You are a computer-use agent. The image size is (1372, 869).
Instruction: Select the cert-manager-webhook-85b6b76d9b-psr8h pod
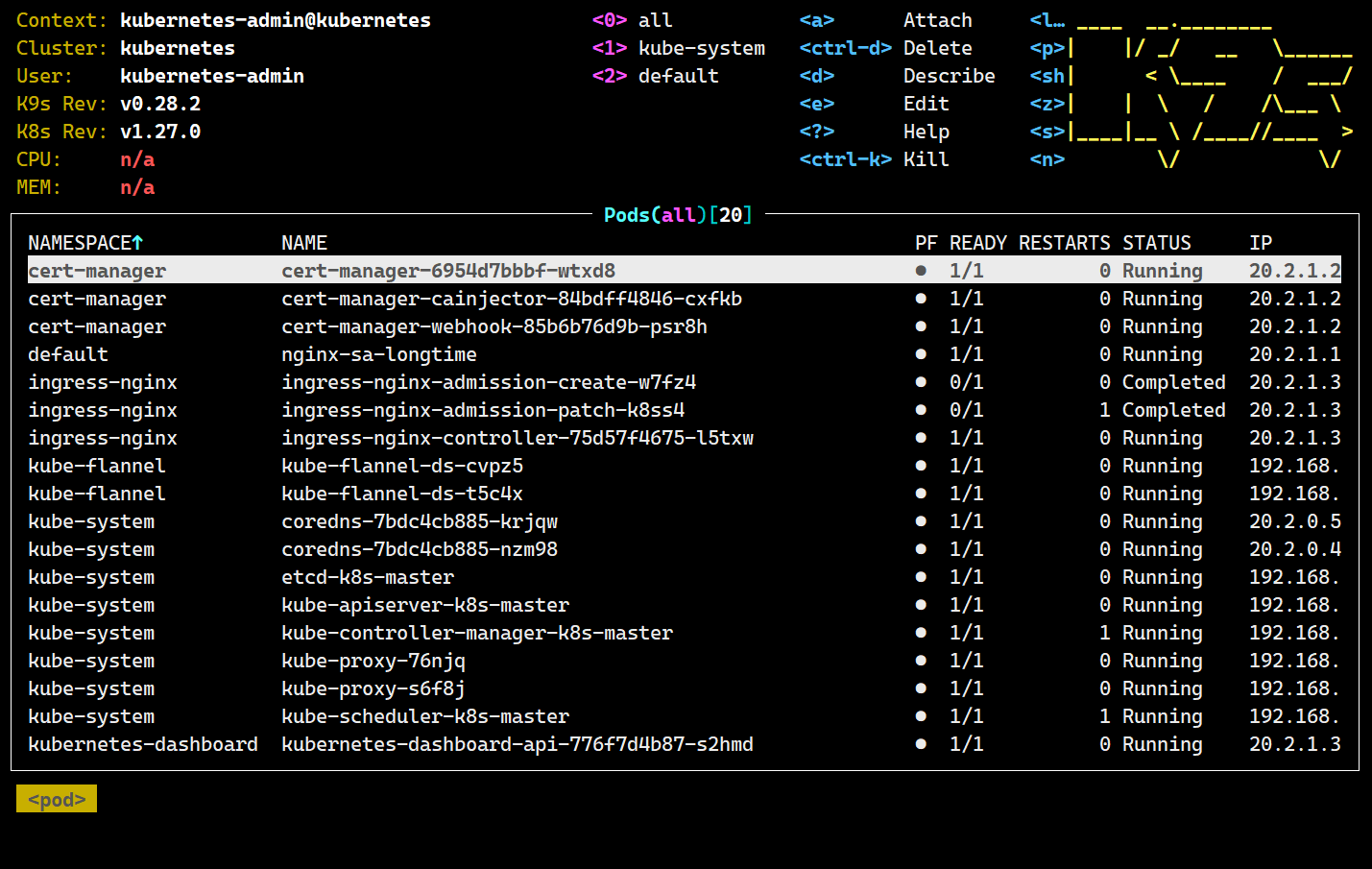tap(685, 326)
